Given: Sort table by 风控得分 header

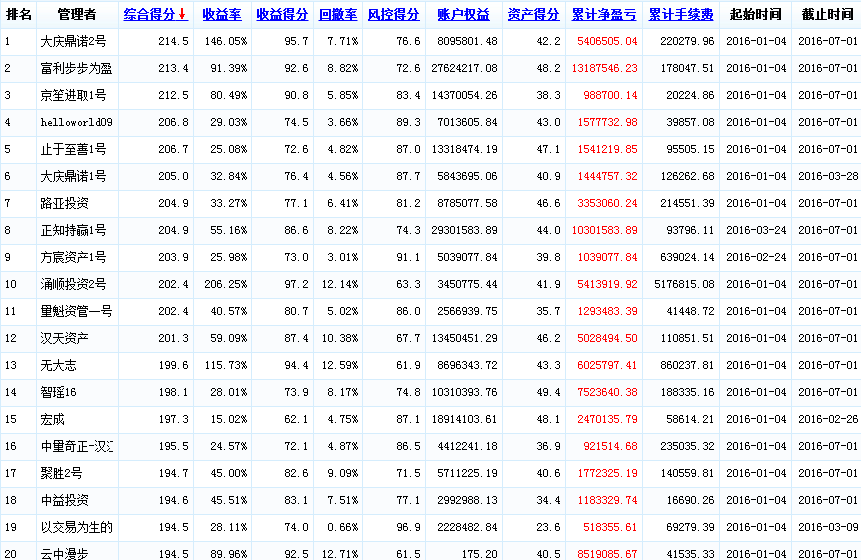Looking at the screenshot, I should tap(393, 15).
